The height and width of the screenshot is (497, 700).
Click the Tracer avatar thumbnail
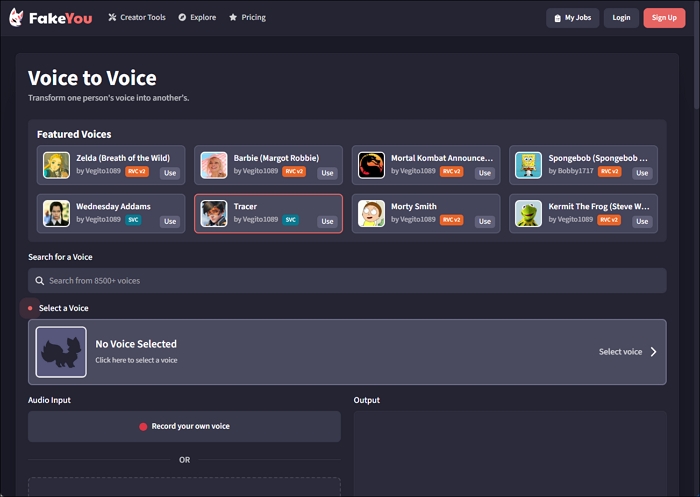click(x=214, y=213)
